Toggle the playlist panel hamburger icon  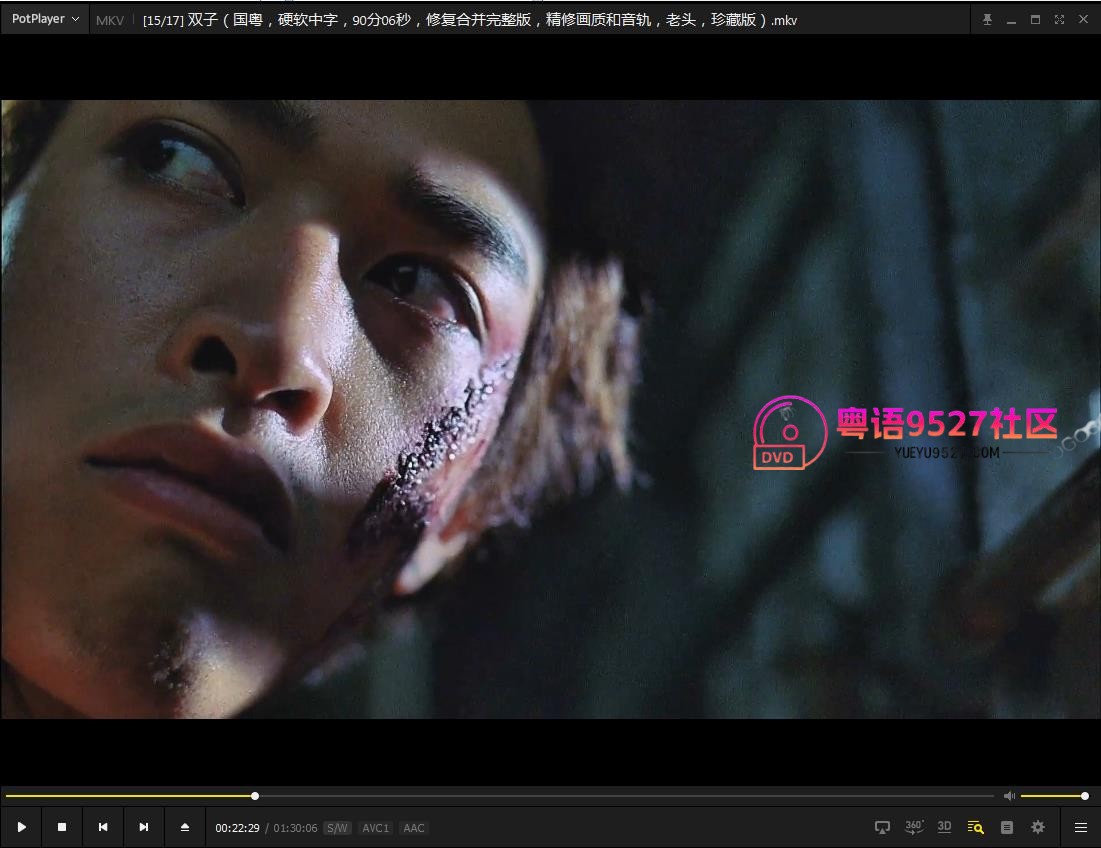tap(1081, 828)
